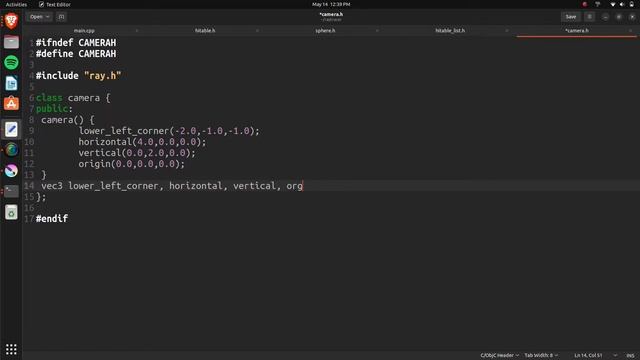Switch to the sphere.h tab
Viewport: 640px width, 360px height.
pyautogui.click(x=325, y=31)
